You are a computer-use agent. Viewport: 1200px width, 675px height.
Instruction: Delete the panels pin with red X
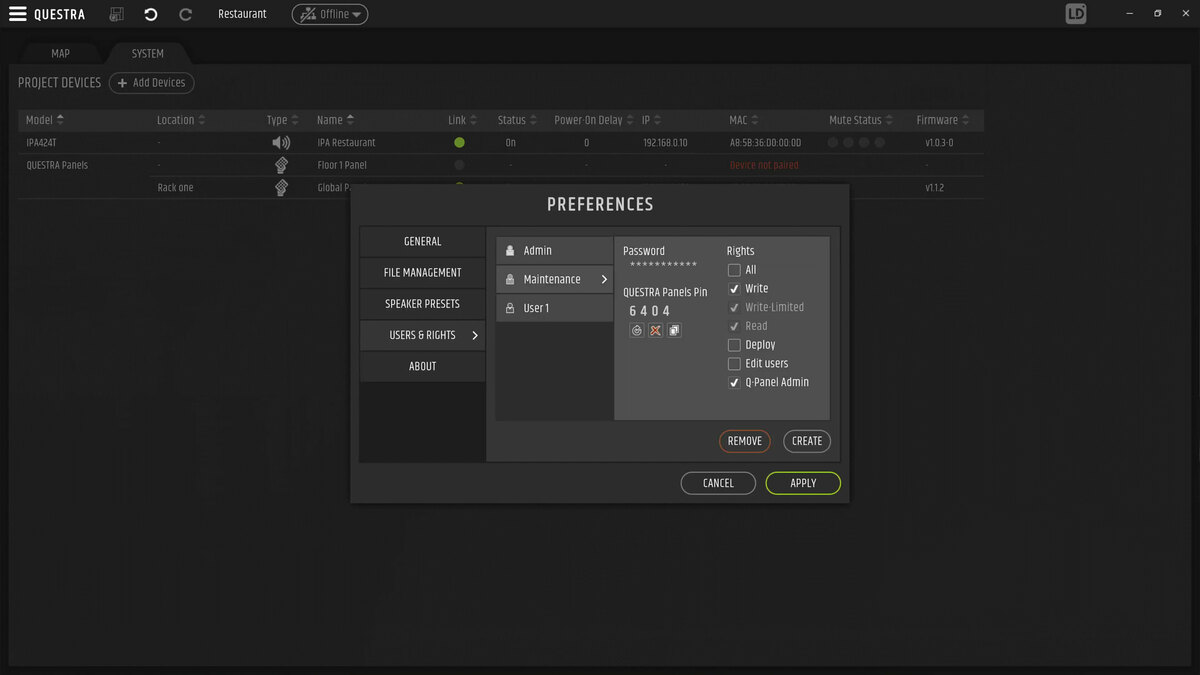pyautogui.click(x=655, y=331)
